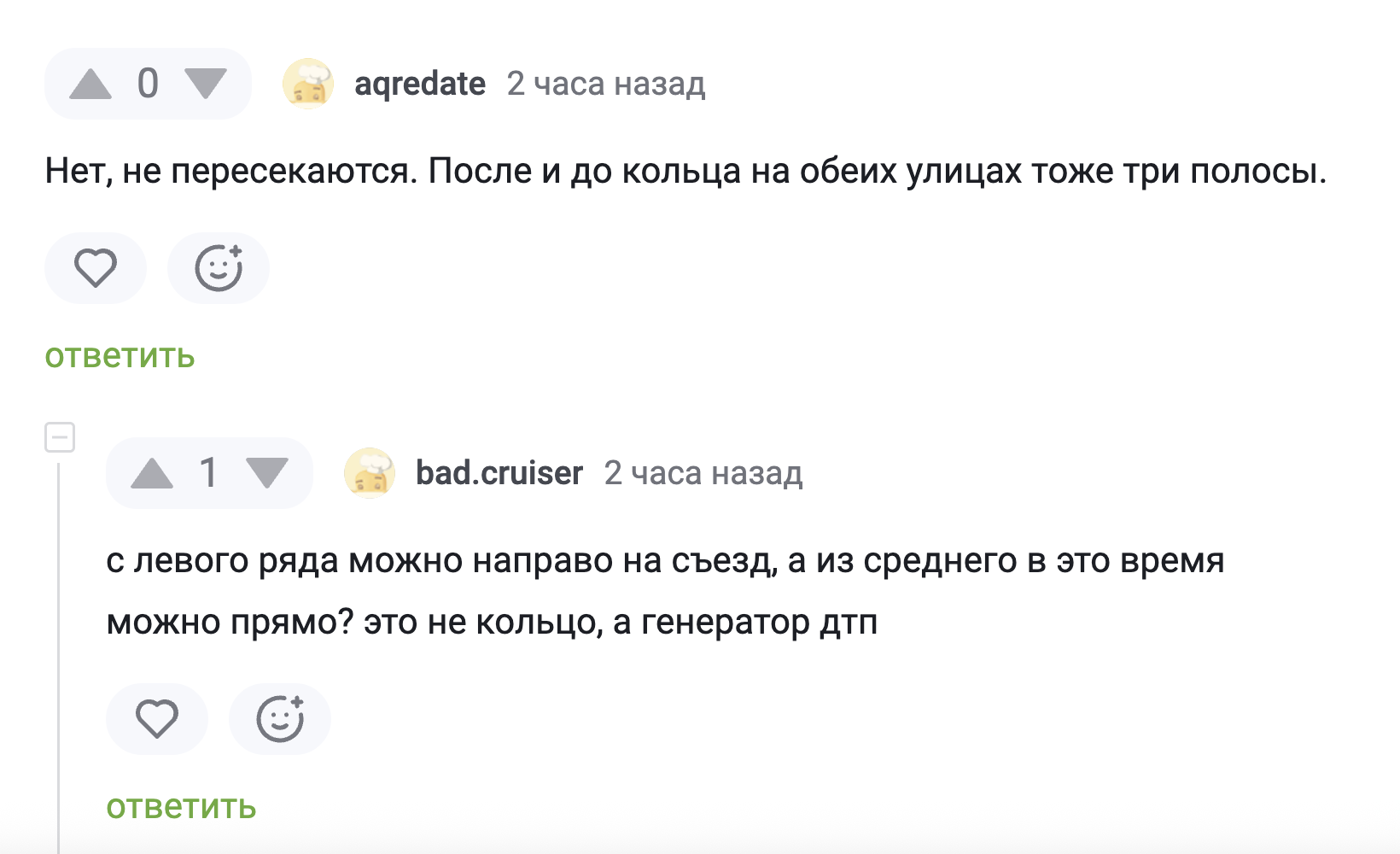Click the heart icon under aqredate's comment
The width and height of the screenshot is (1400, 854).
point(96,268)
